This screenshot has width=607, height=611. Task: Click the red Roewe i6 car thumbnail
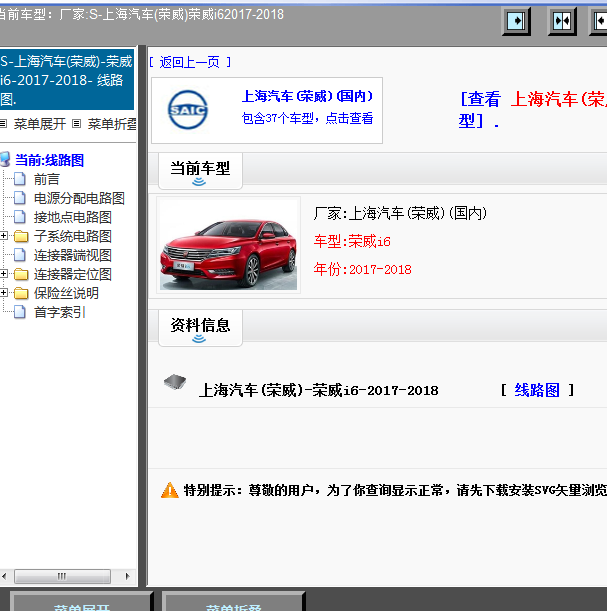pos(228,245)
